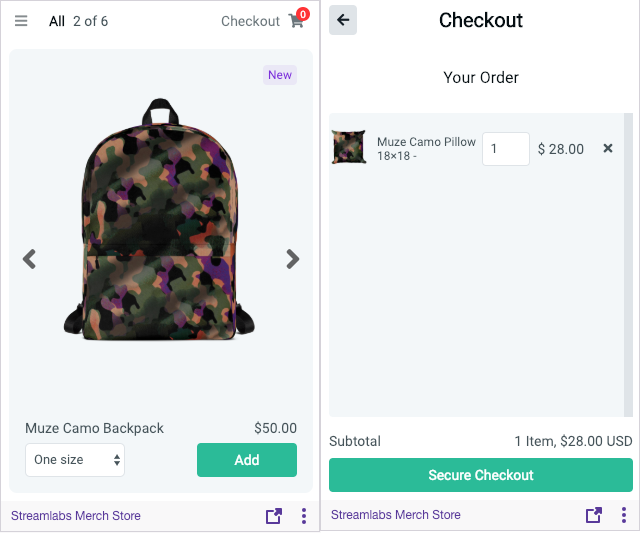This screenshot has width=640, height=533.
Task: Remove Muze Camo Pillow from order
Action: [x=608, y=149]
